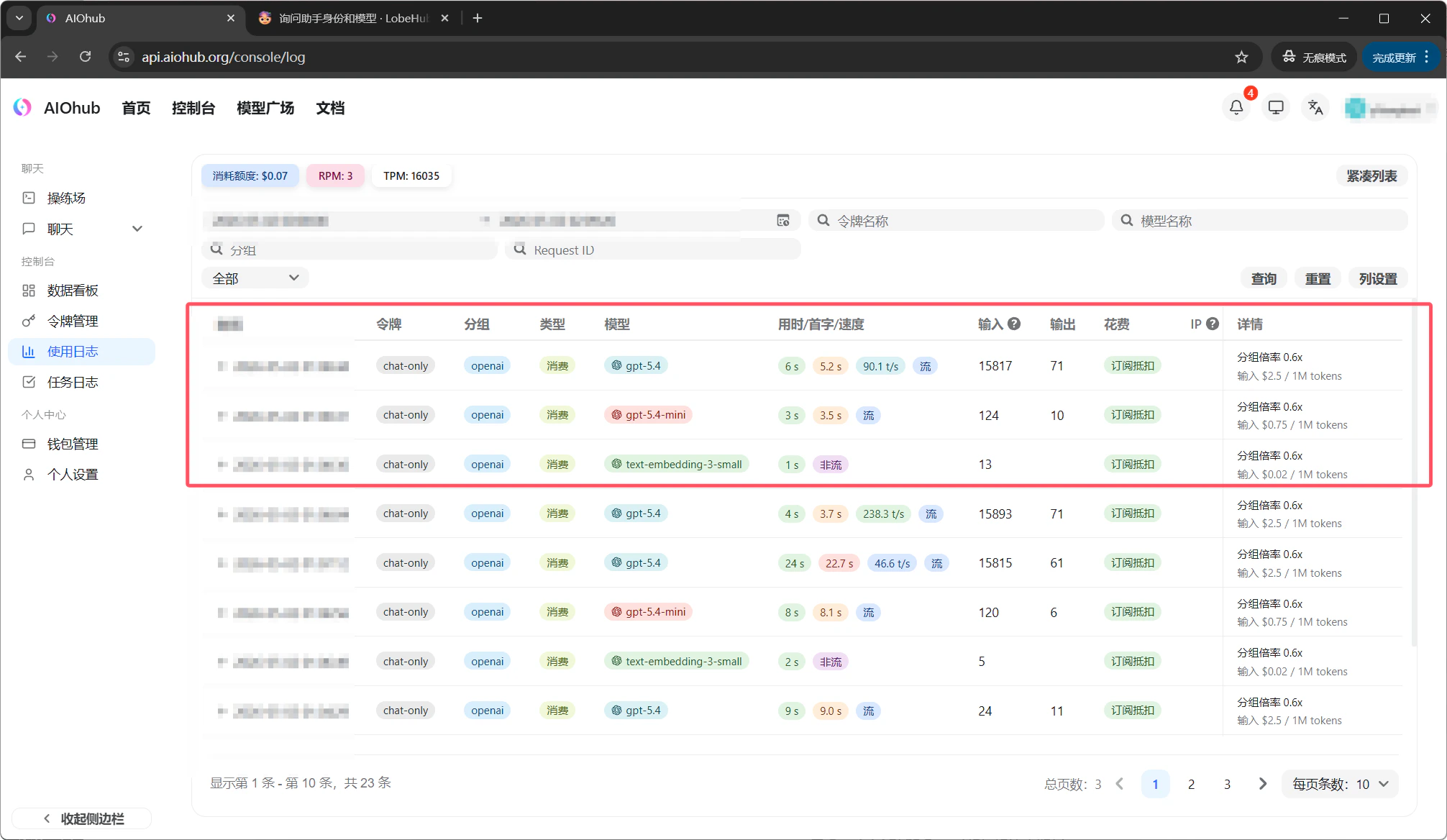The image size is (1447, 840).
Task: Click the previous page arrow in pagination
Action: point(1120,784)
